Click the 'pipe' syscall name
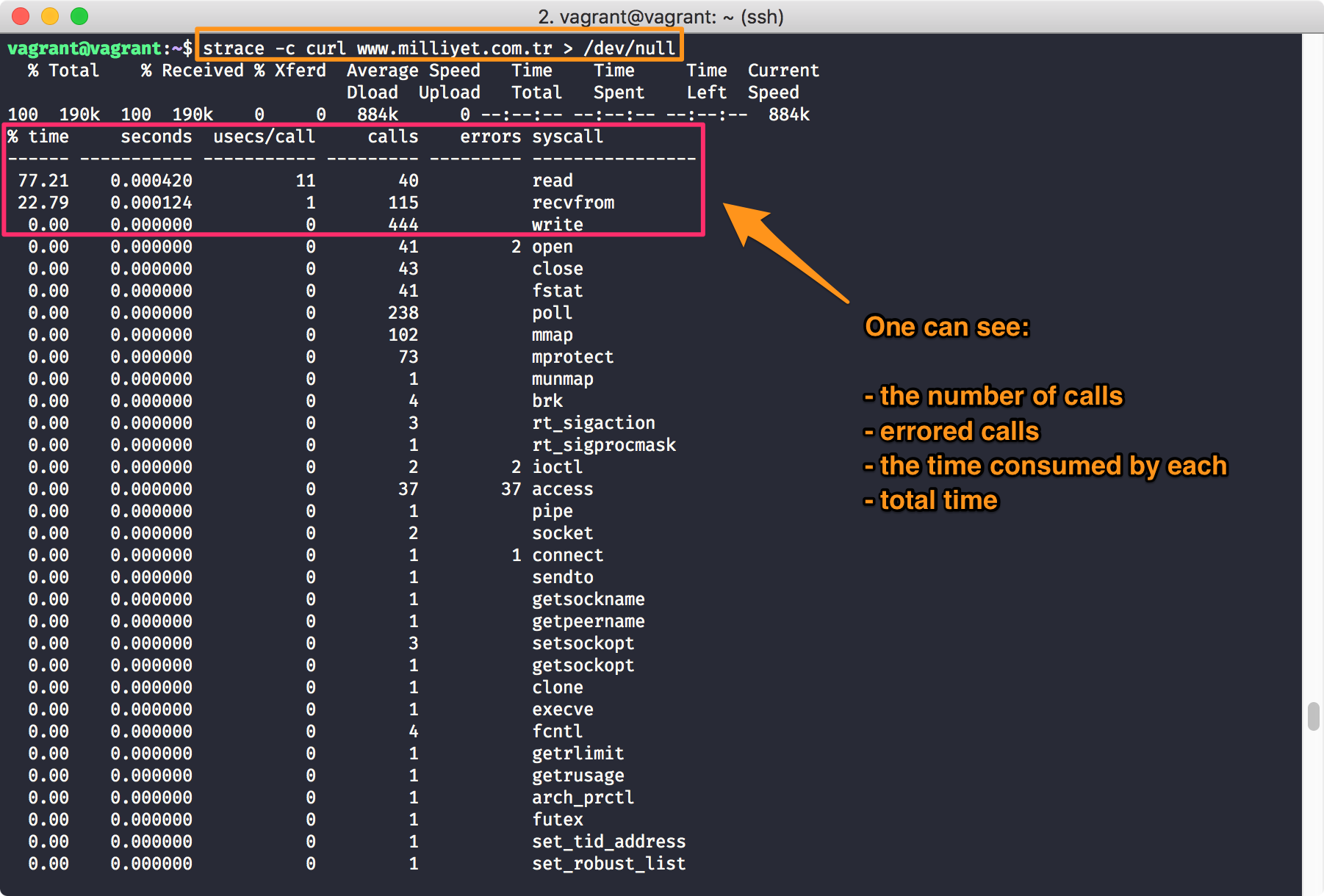Screen dimensions: 1324x896 pos(553,511)
